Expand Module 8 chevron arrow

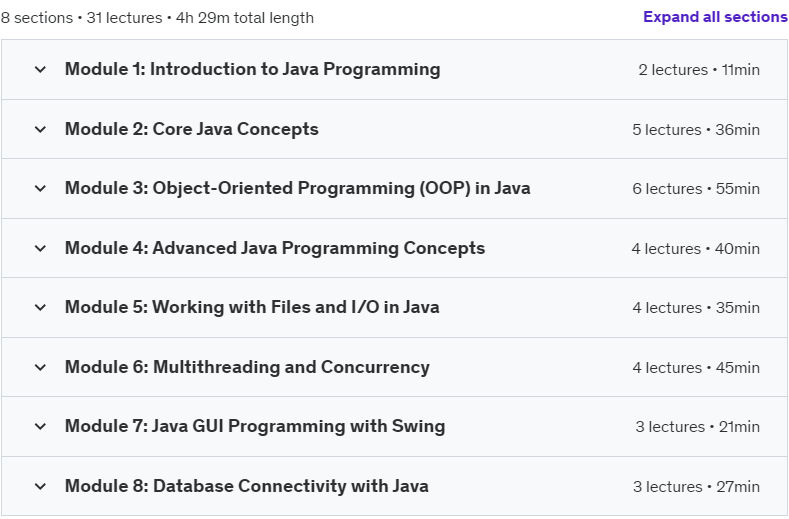coord(40,486)
